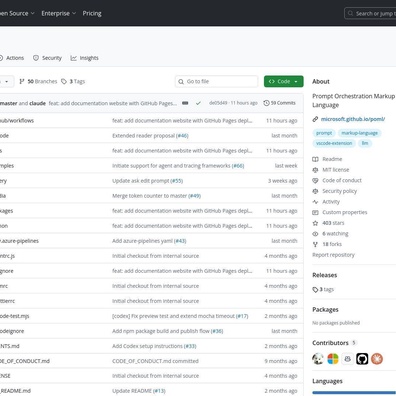This screenshot has width=396, height=396.
Task: View the 403 stars link
Action: [x=333, y=223]
